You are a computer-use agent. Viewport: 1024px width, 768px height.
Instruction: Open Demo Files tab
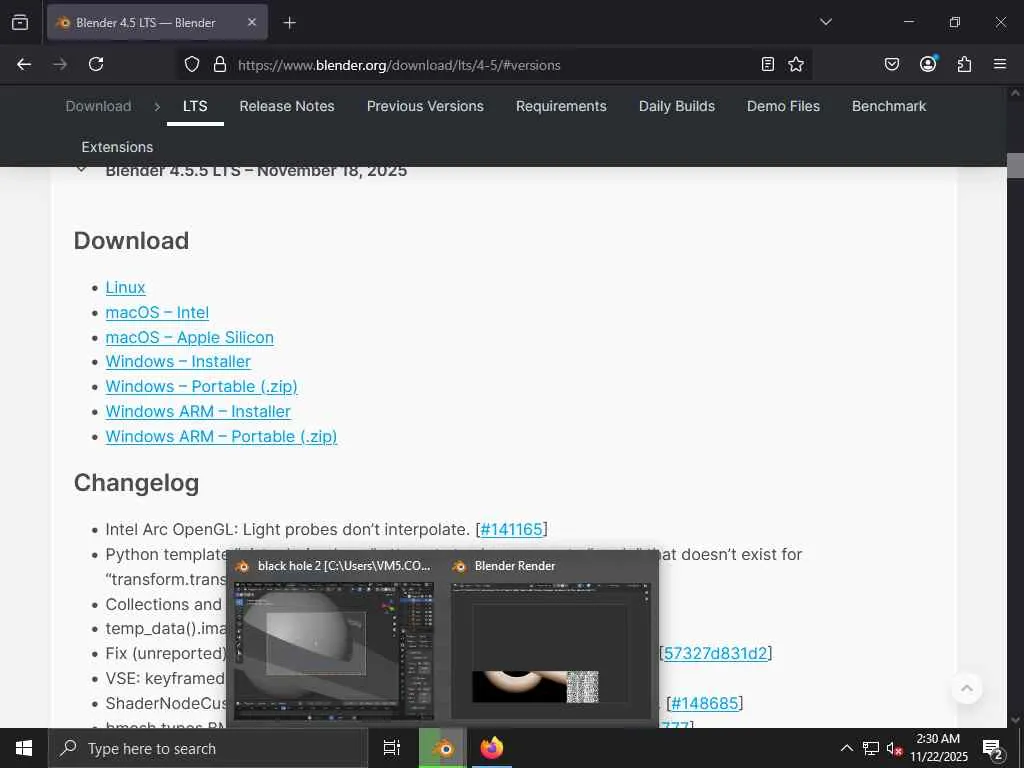783,106
